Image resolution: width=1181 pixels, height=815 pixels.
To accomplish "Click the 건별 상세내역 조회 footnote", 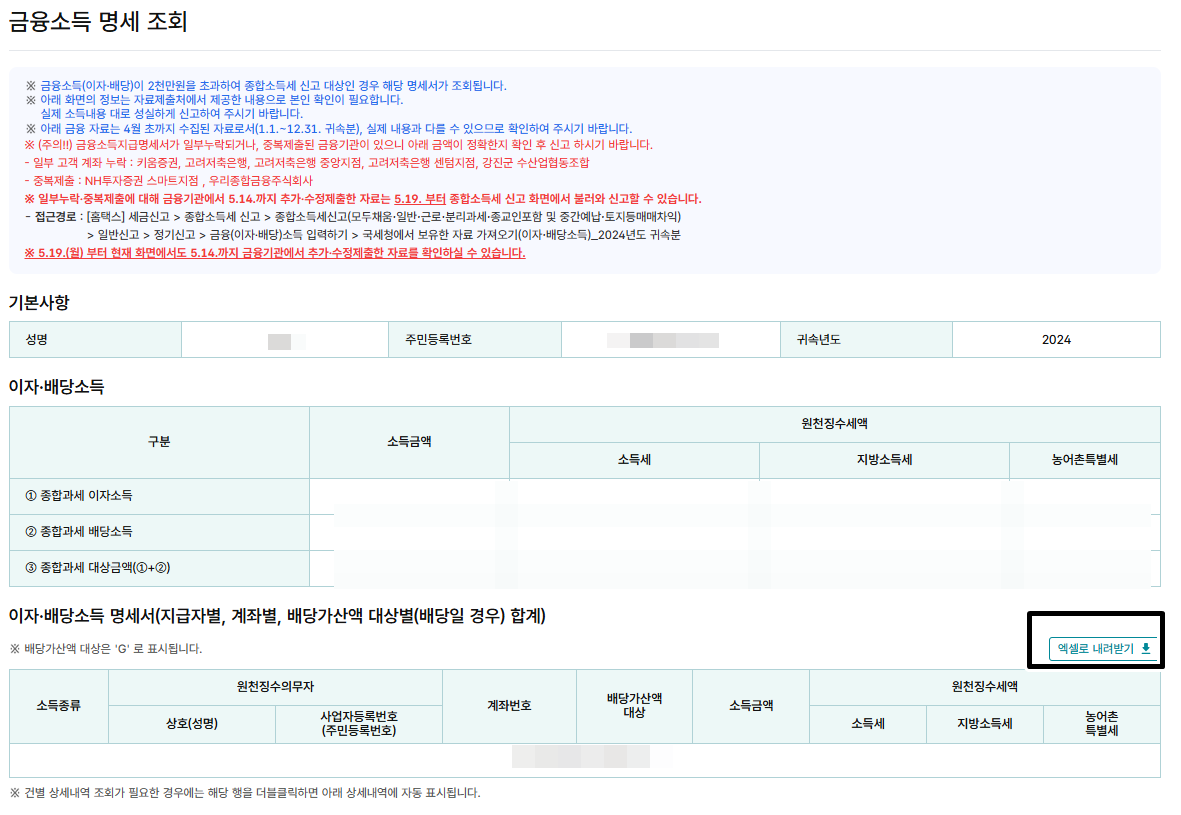I will pos(245,793).
